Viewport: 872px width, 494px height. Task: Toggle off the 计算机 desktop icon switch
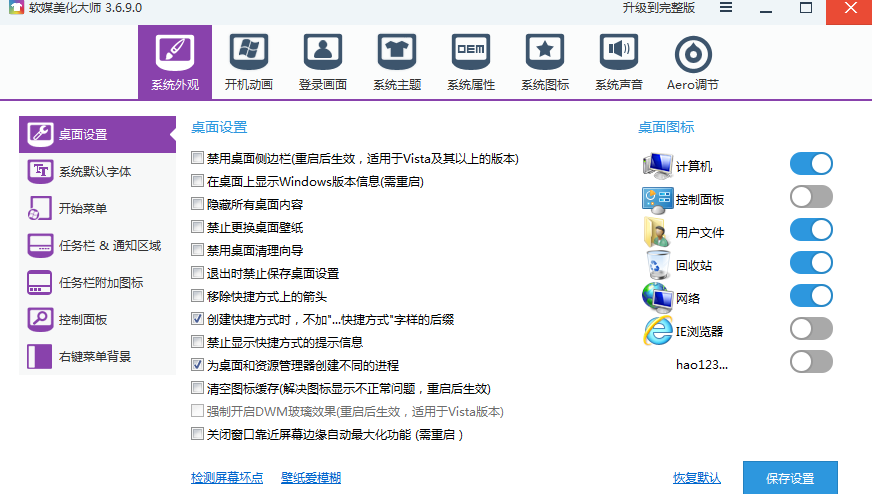[811, 164]
